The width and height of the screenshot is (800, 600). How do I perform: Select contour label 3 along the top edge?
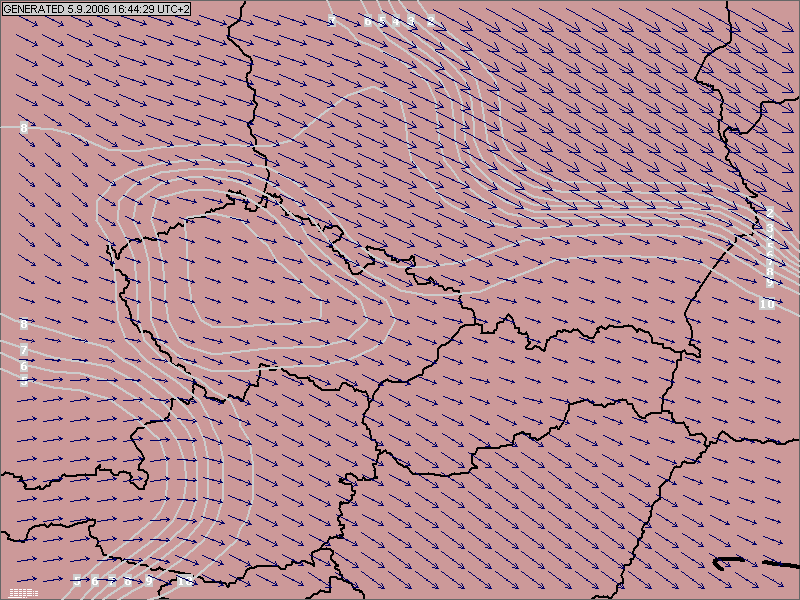point(411,20)
